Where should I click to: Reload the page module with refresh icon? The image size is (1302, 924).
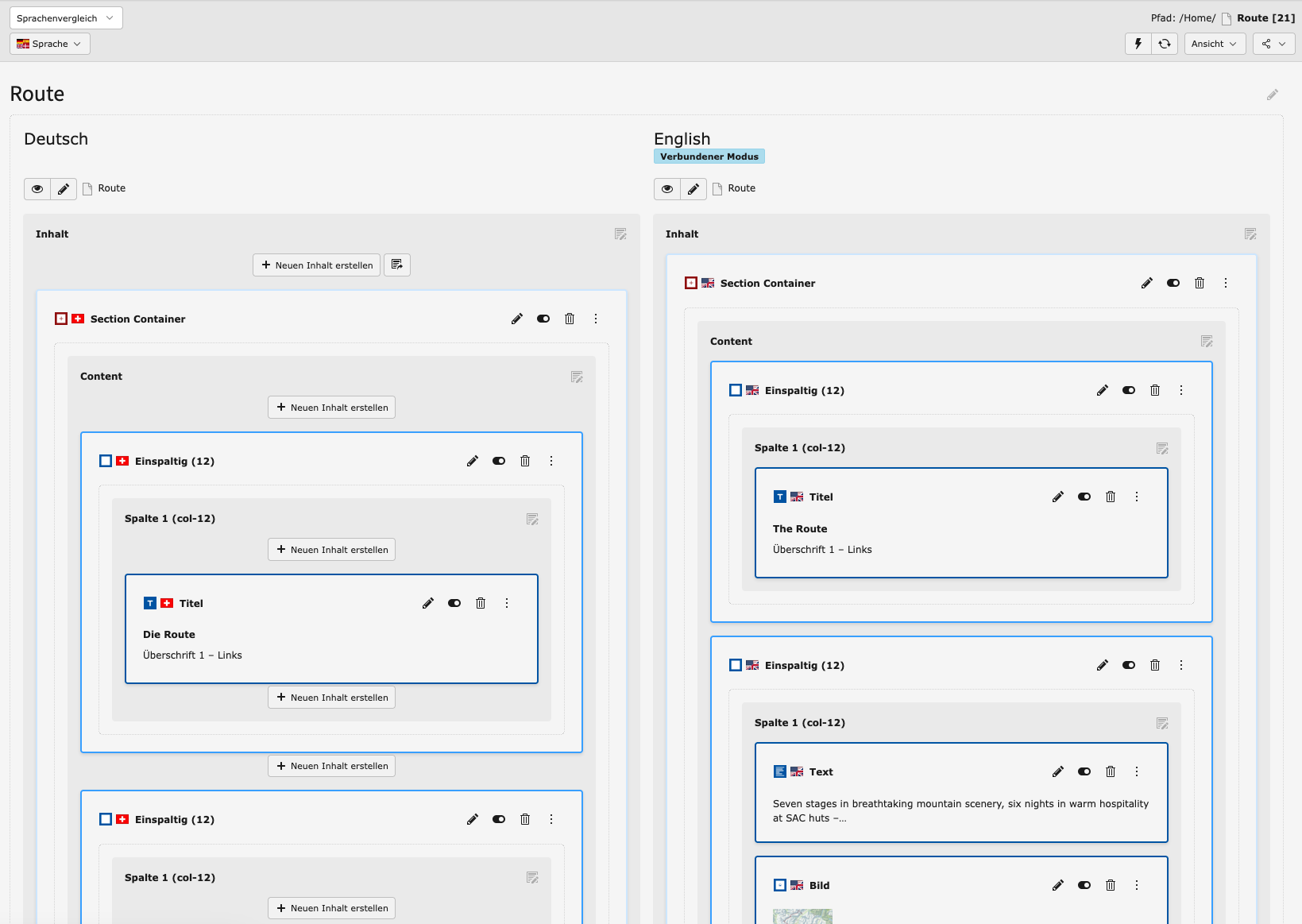click(x=1164, y=44)
